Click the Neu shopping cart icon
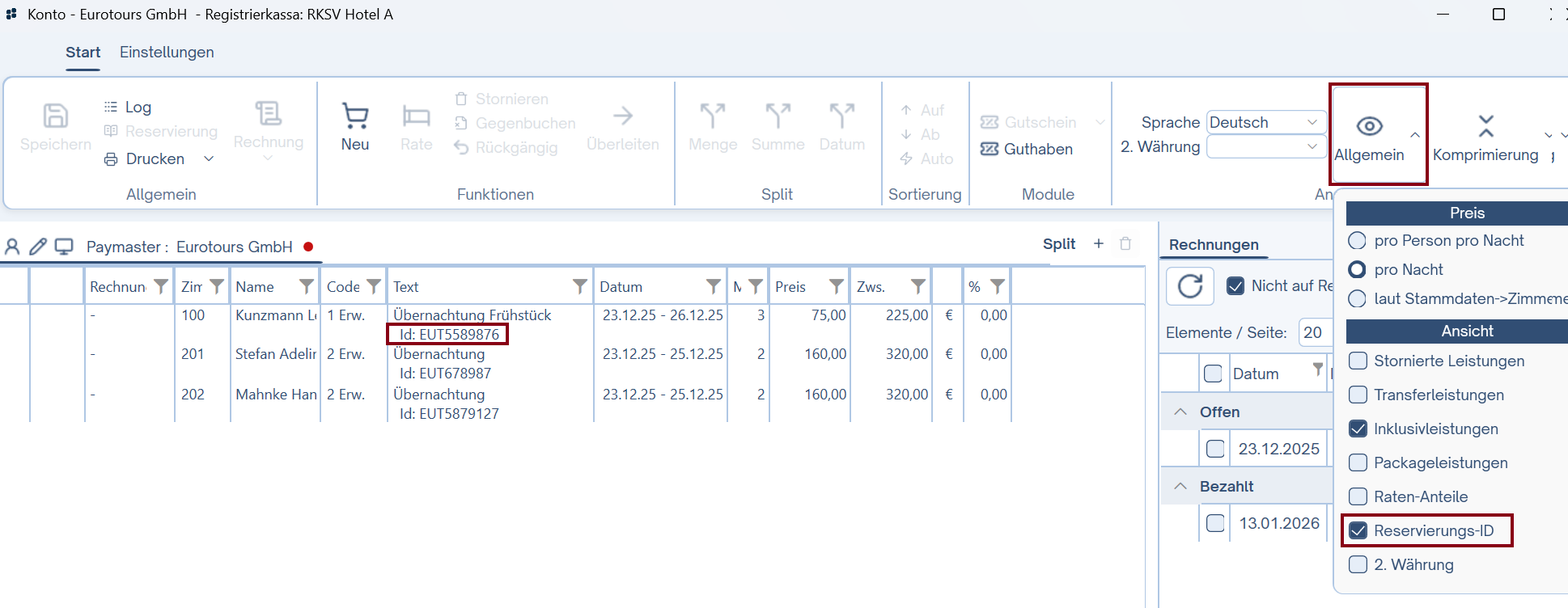 355,116
